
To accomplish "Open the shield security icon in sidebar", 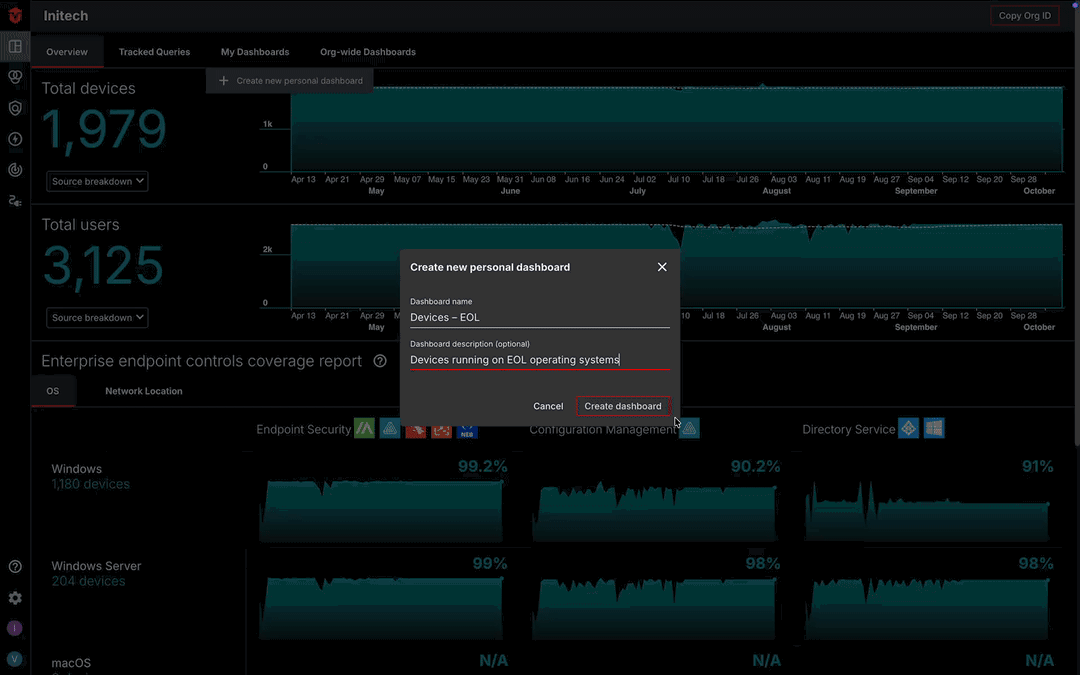I will click(x=14, y=108).
